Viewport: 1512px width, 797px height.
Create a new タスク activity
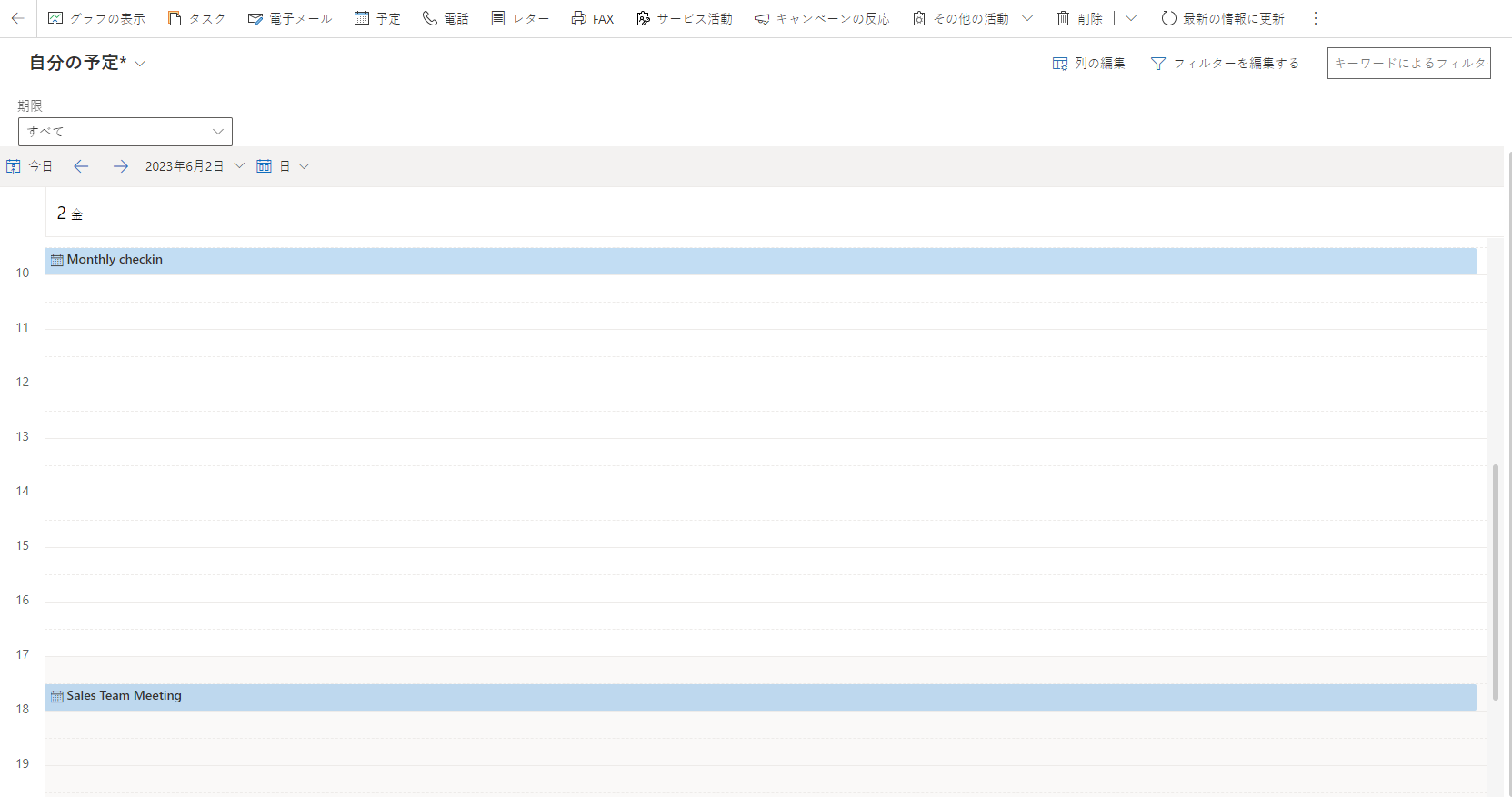click(196, 18)
